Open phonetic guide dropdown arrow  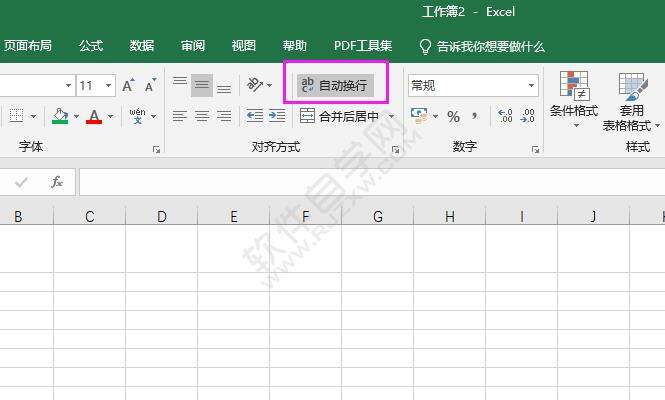click(154, 116)
